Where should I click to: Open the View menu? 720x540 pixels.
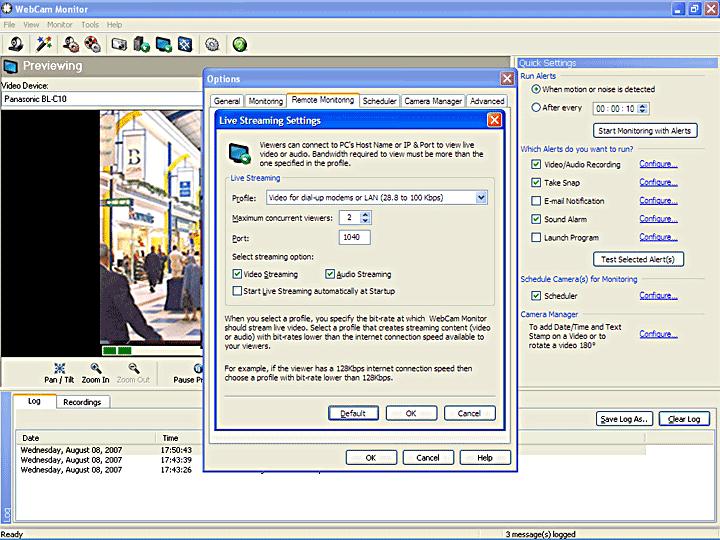point(31,25)
